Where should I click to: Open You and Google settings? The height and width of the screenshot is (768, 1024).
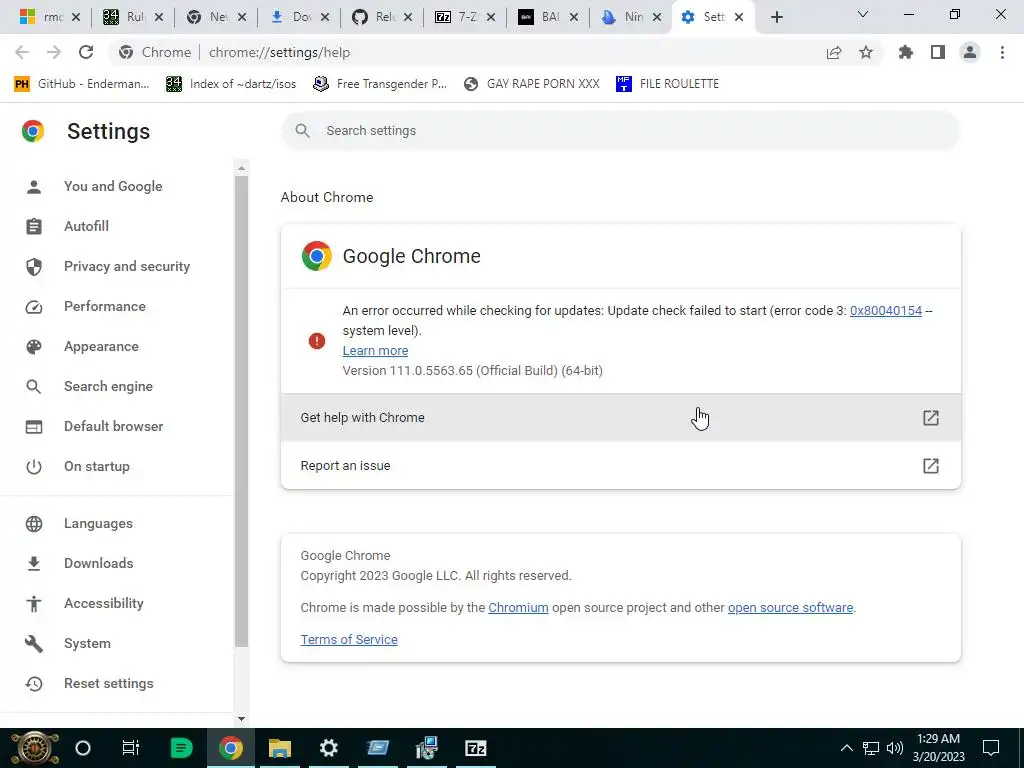pyautogui.click(x=113, y=187)
